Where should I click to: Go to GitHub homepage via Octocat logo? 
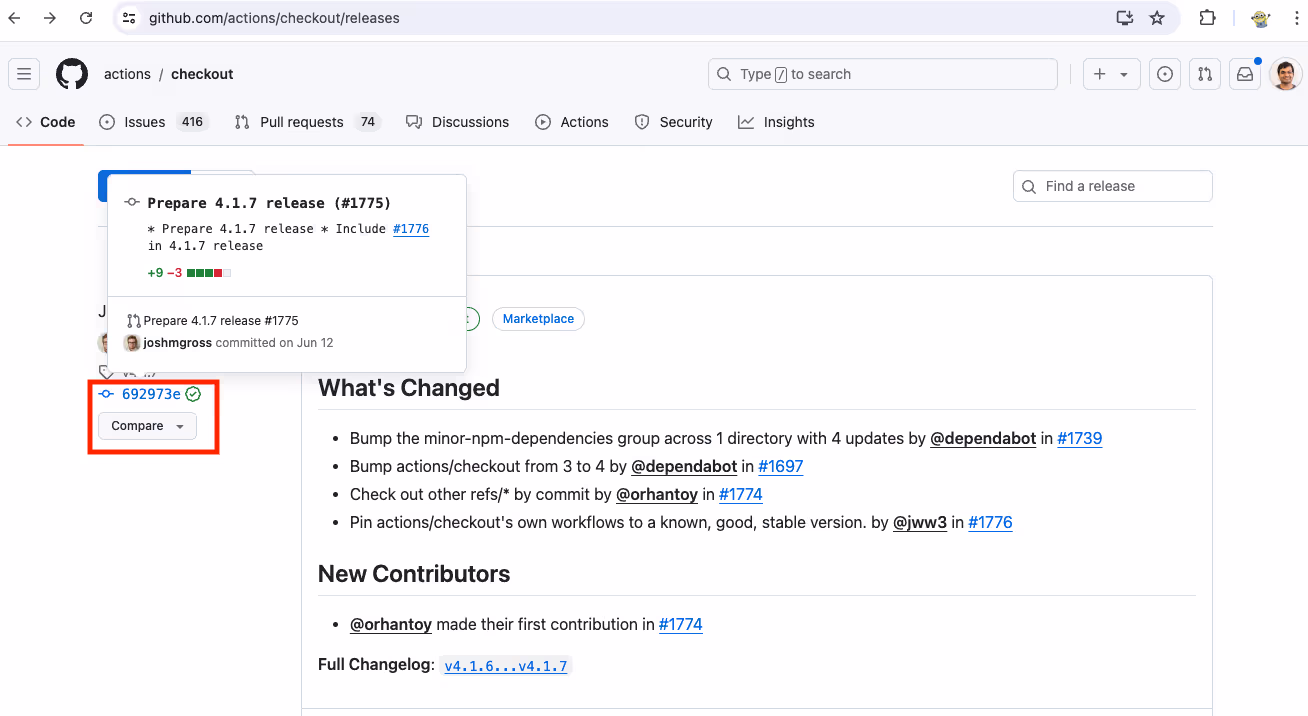click(72, 74)
